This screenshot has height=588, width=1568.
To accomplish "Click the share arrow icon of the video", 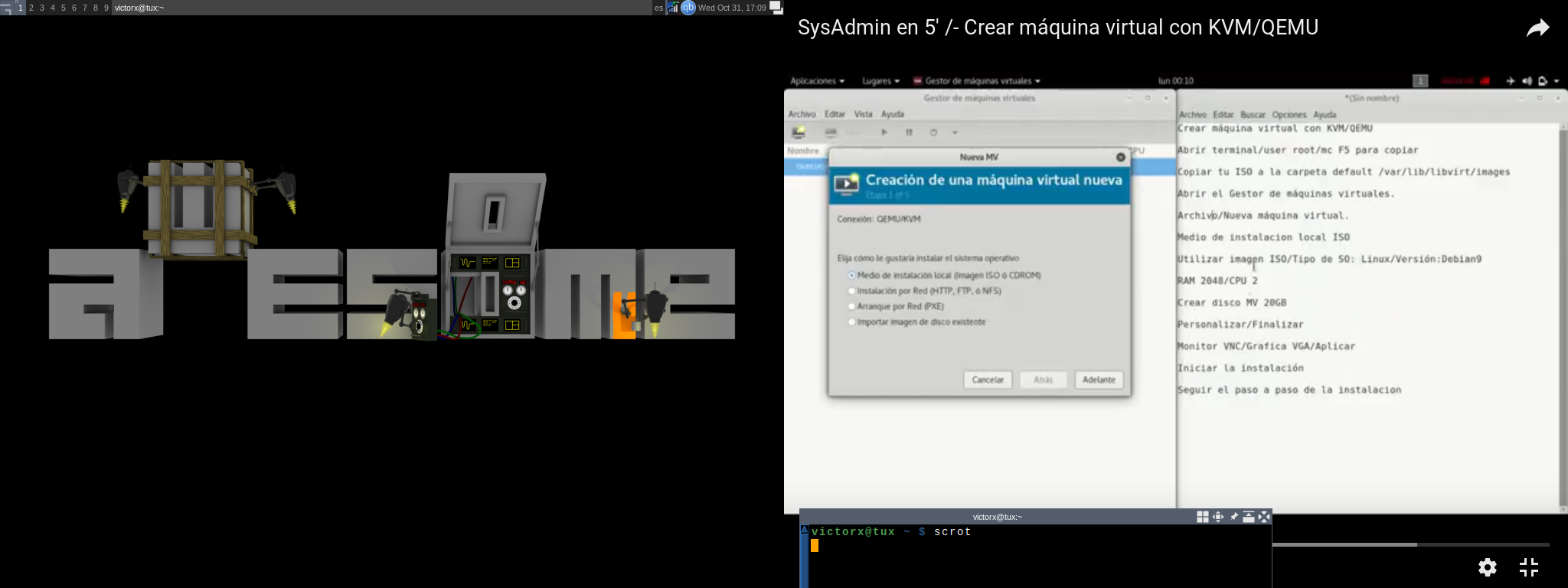I will click(x=1537, y=28).
